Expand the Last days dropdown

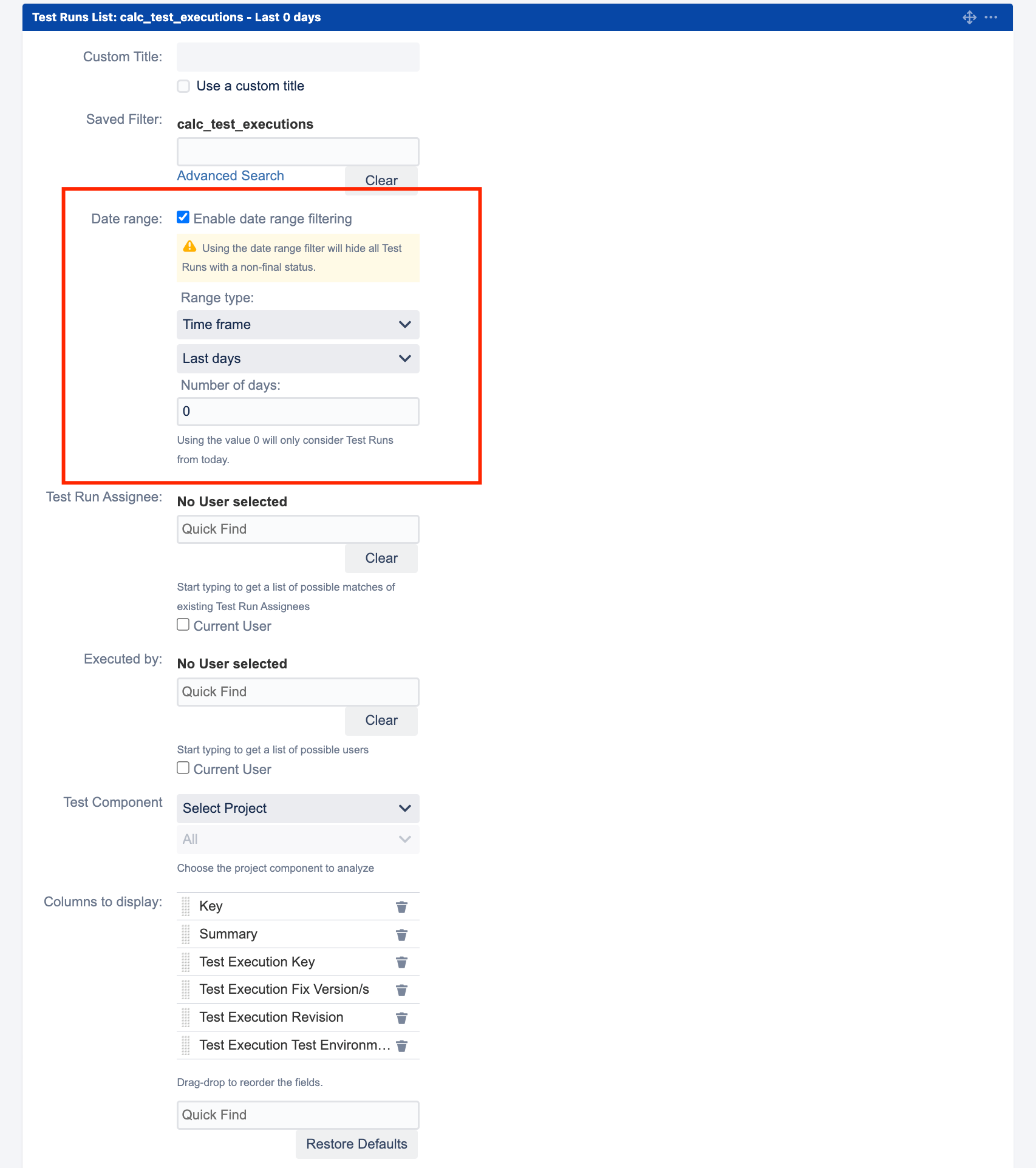coord(297,358)
